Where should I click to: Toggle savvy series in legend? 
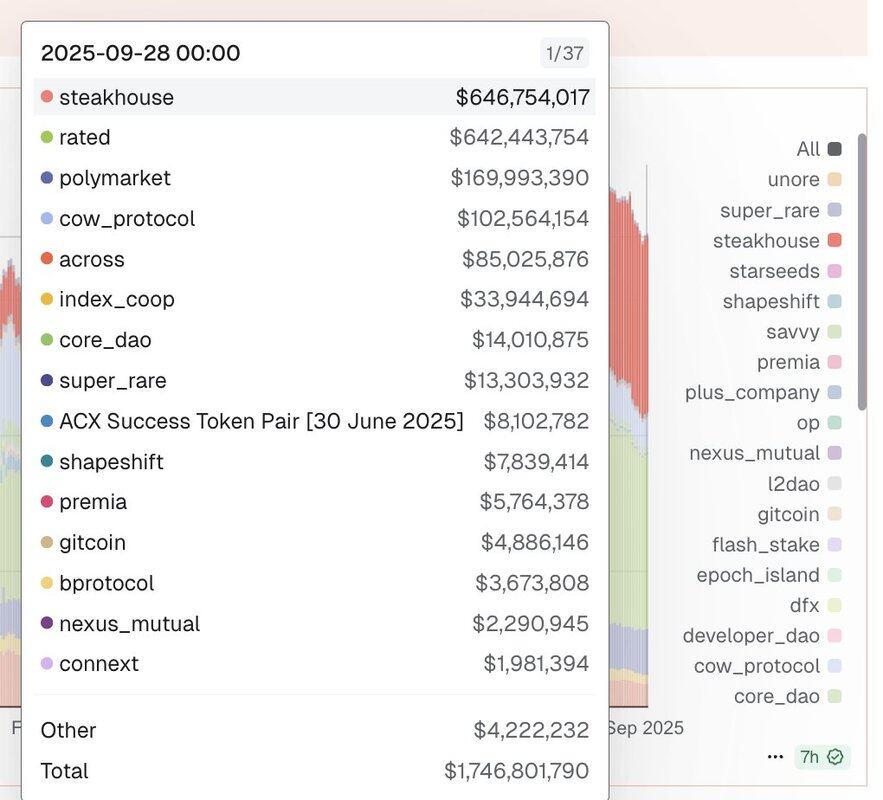[x=804, y=332]
